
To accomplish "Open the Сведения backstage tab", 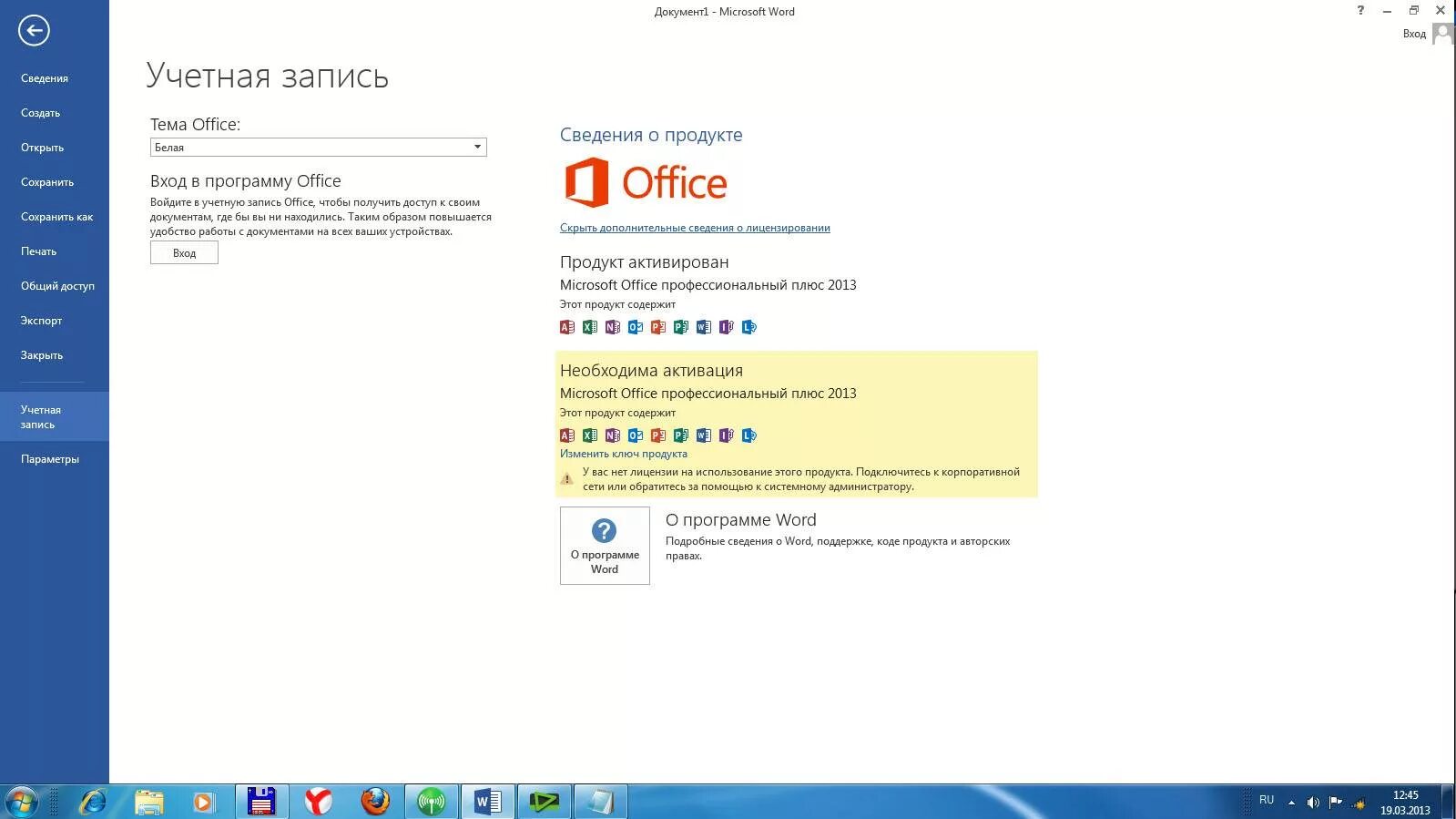I will pyautogui.click(x=45, y=78).
